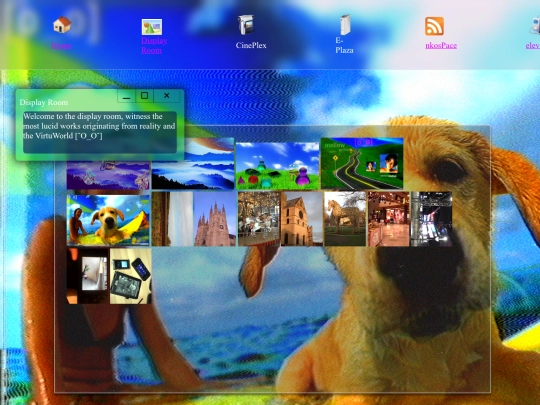View the horse statue thumbnail
Screen dimensions: 540x405
pos(345,219)
